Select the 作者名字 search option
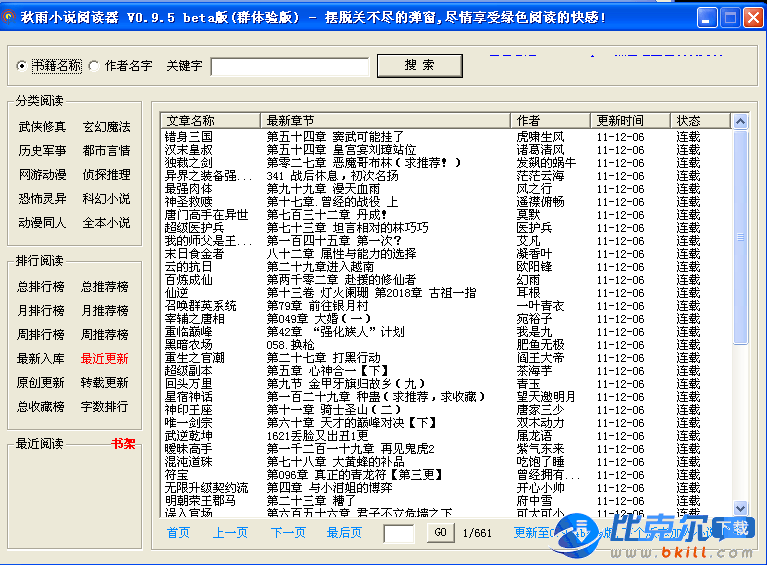This screenshot has width=767, height=565. pos(95,66)
